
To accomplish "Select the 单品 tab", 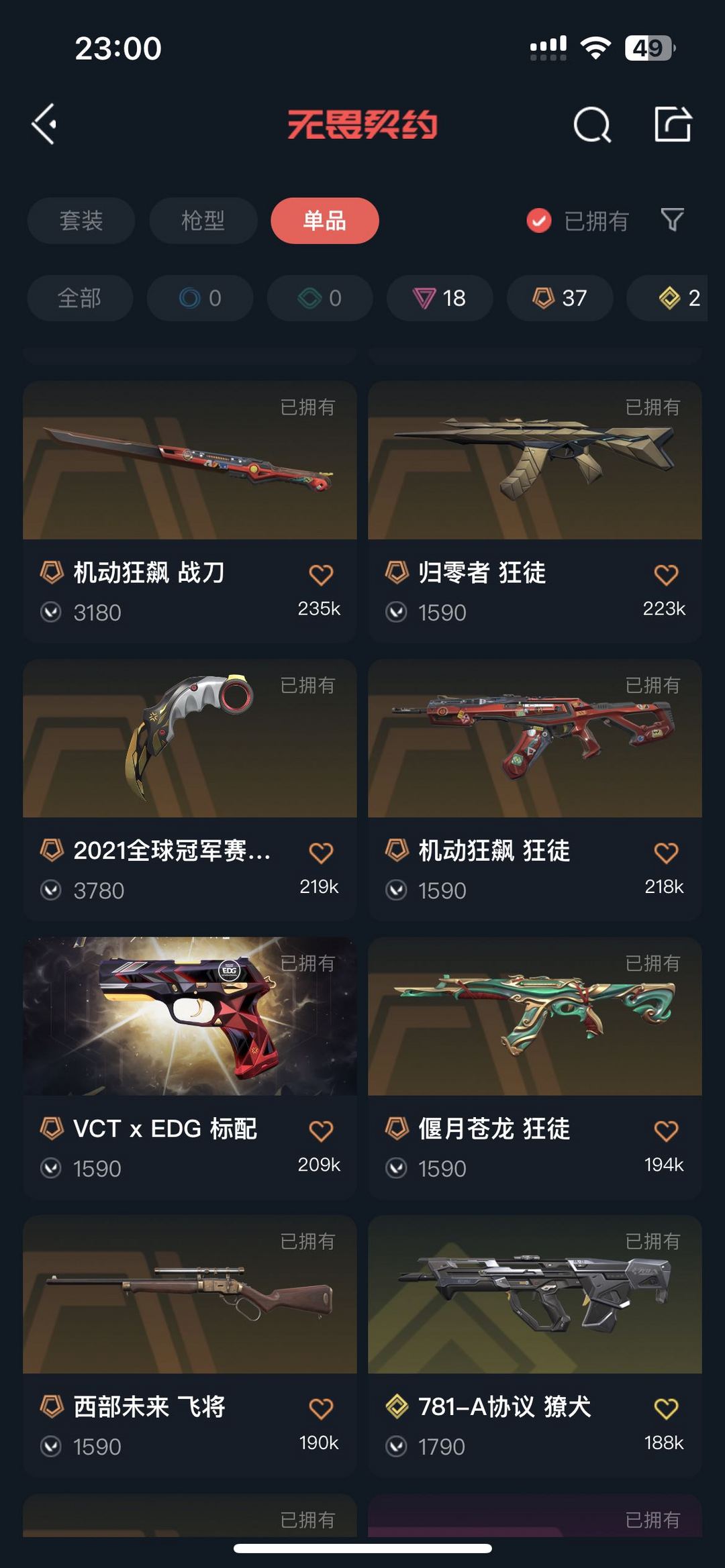I will click(x=325, y=221).
